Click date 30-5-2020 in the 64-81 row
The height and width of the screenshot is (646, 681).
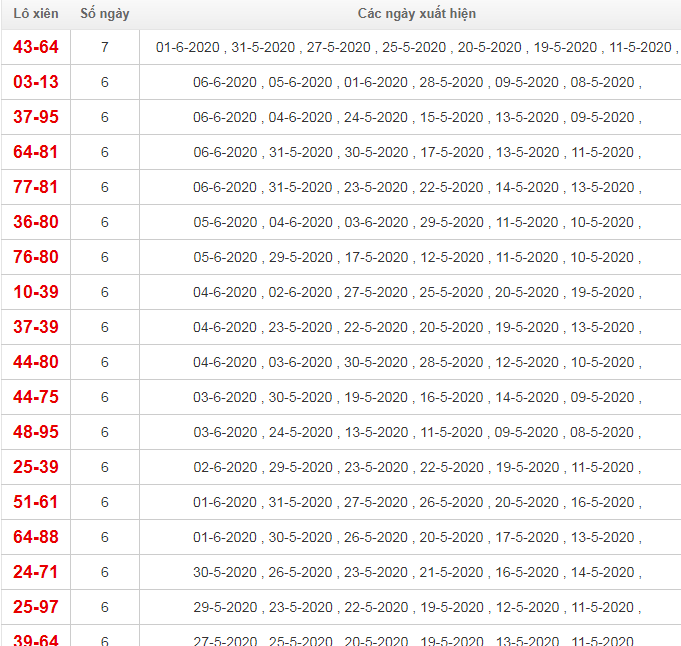point(377,152)
